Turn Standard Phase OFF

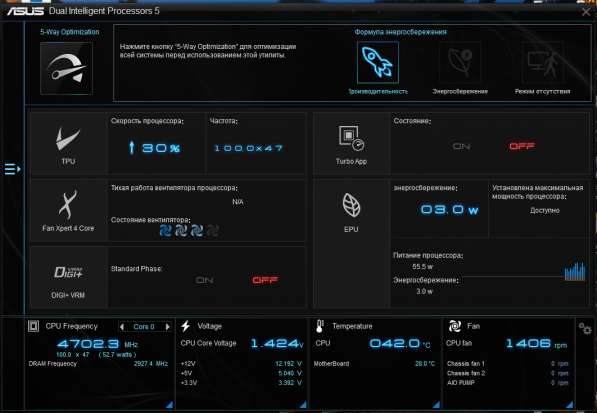[x=265, y=281]
